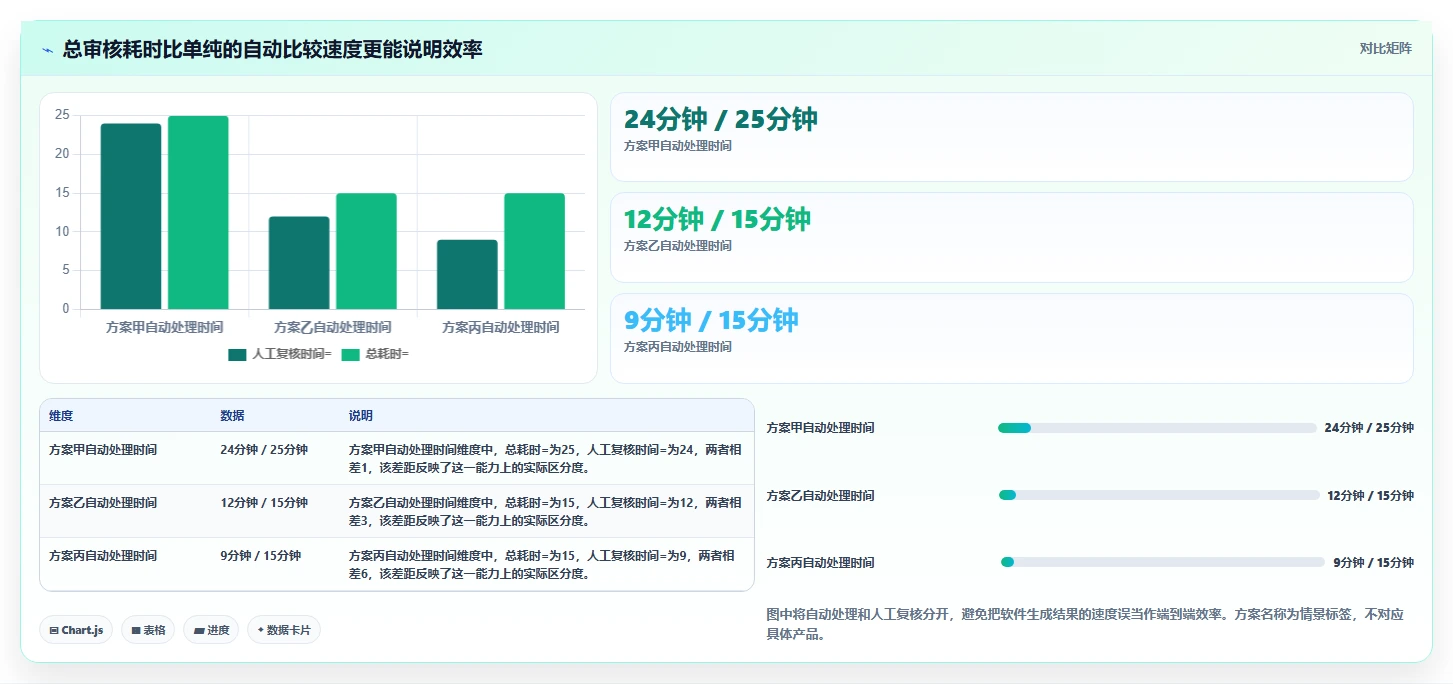
Task: Click the progress value 9分钟 / 15分钟
Action: tap(1373, 563)
